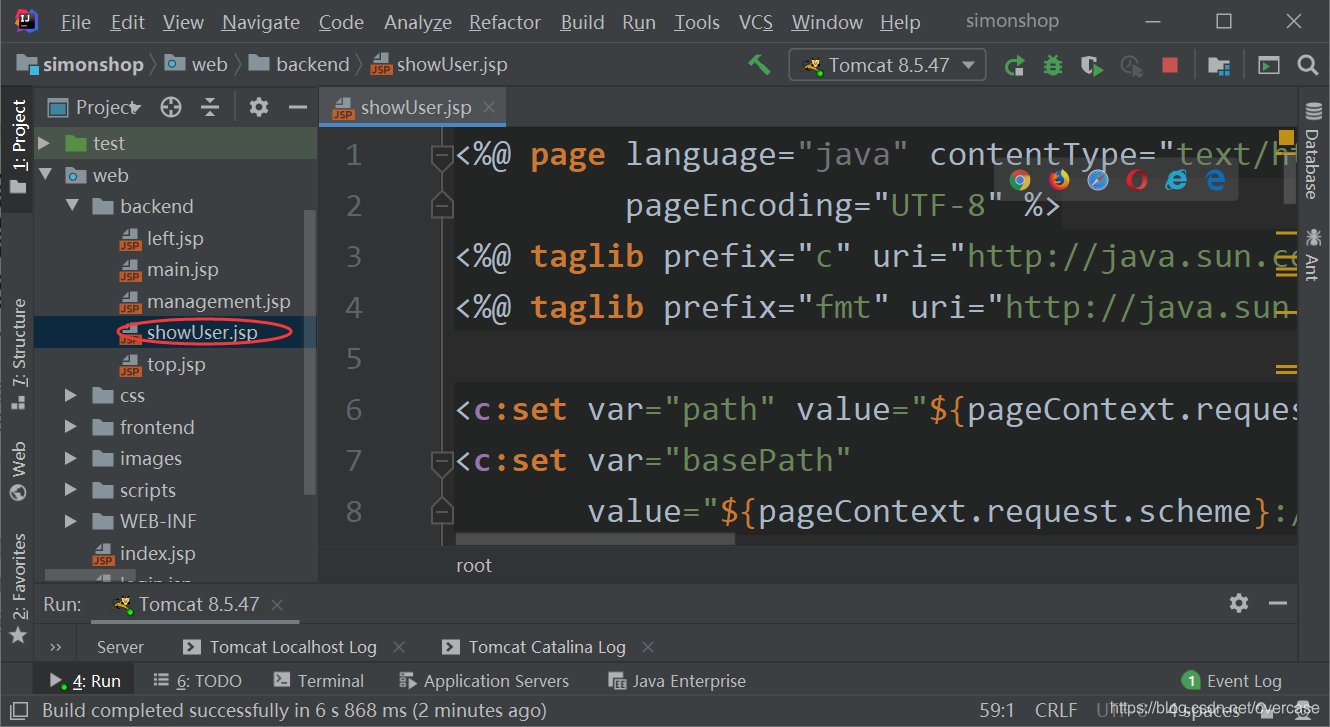Select the Server tab in Run panel
Screen dimensions: 1330x727
(120, 647)
